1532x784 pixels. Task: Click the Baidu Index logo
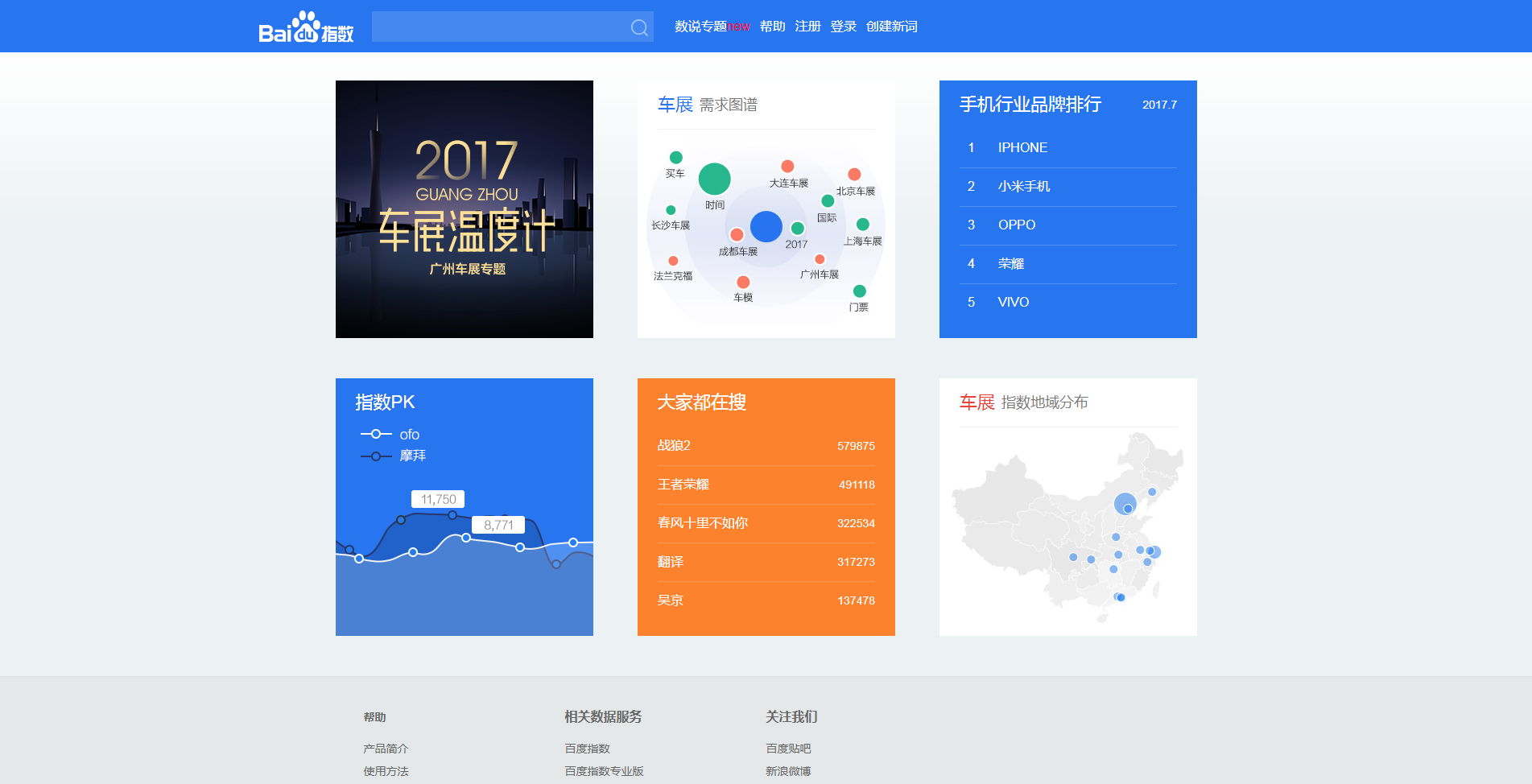(x=306, y=27)
